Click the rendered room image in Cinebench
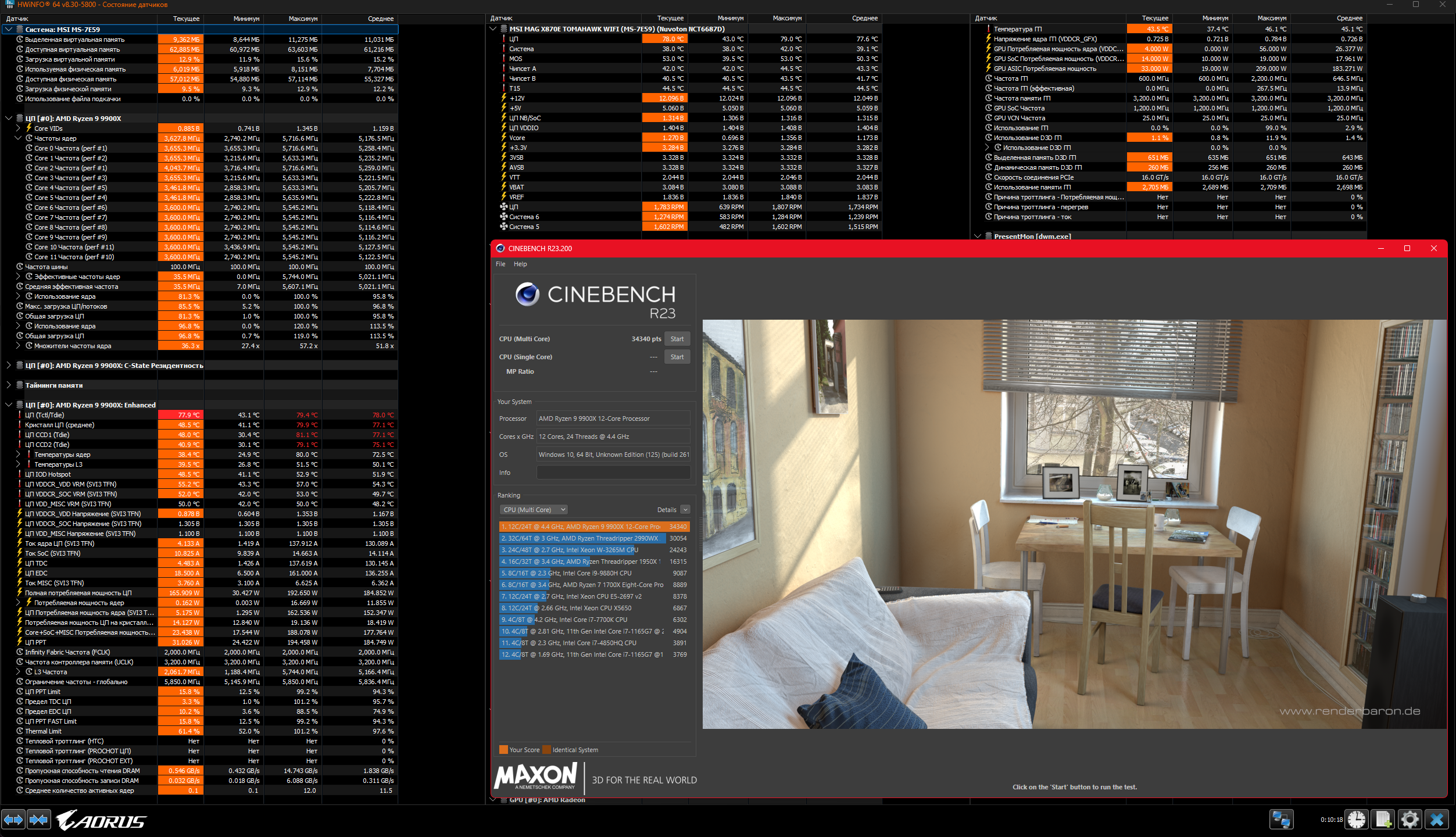 (1074, 524)
